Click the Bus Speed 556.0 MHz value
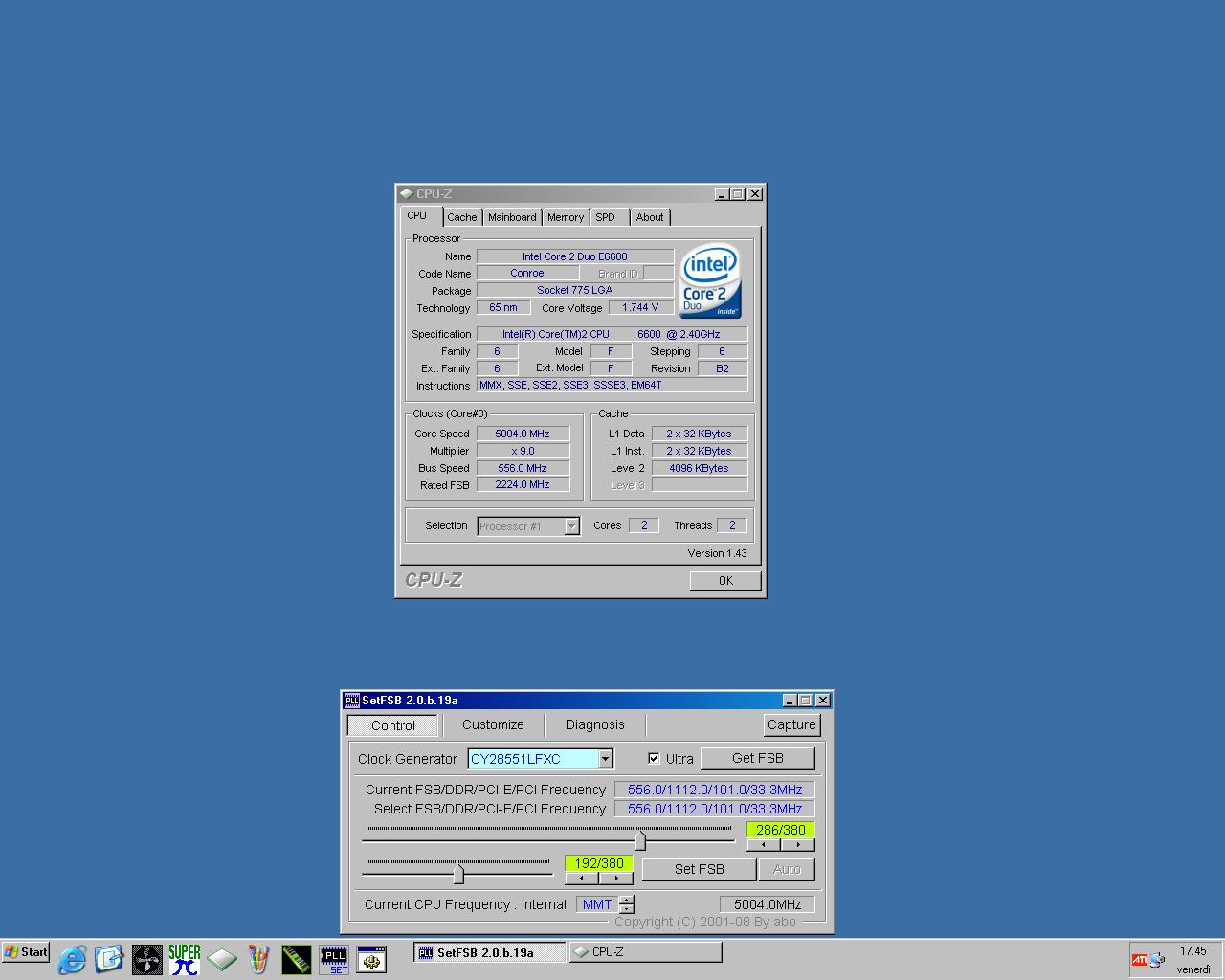Image resolution: width=1225 pixels, height=980 pixels. pyautogui.click(x=523, y=469)
